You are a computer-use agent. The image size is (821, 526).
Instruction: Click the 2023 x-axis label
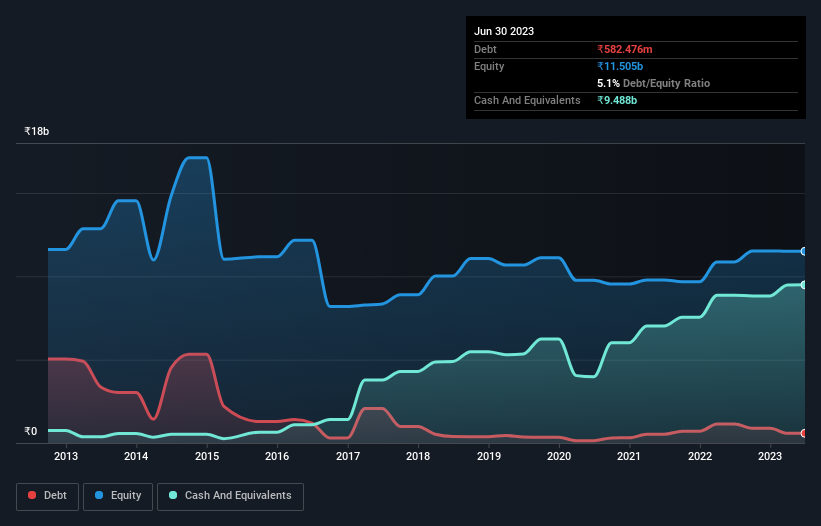770,456
